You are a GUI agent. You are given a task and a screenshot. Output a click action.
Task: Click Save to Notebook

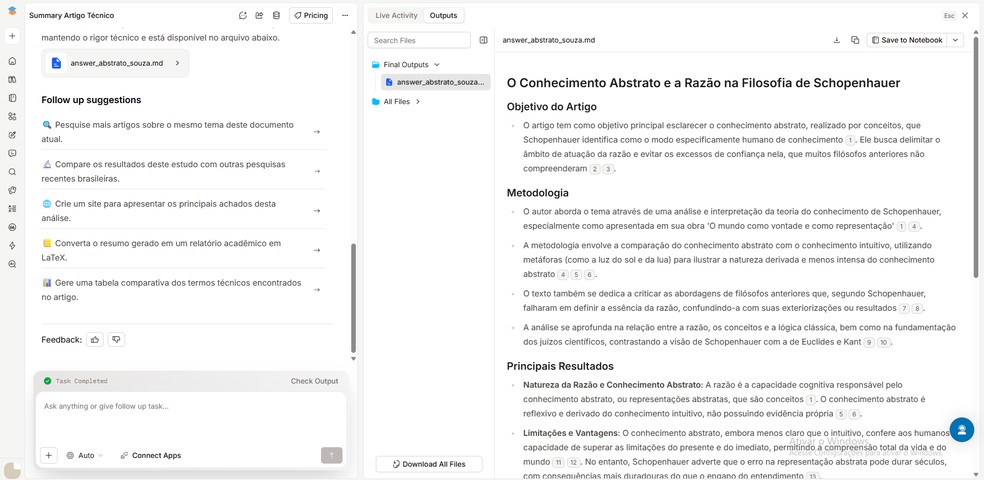[907, 40]
